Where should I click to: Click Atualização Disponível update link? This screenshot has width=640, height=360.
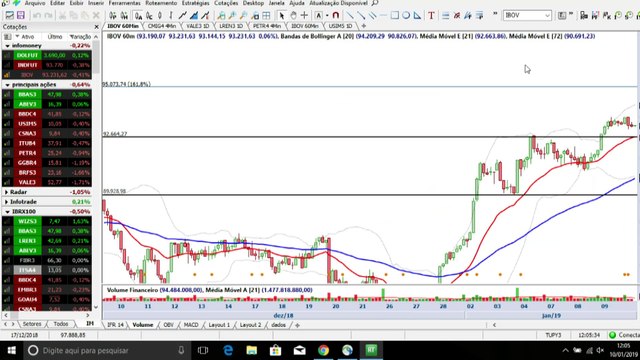[338, 3]
